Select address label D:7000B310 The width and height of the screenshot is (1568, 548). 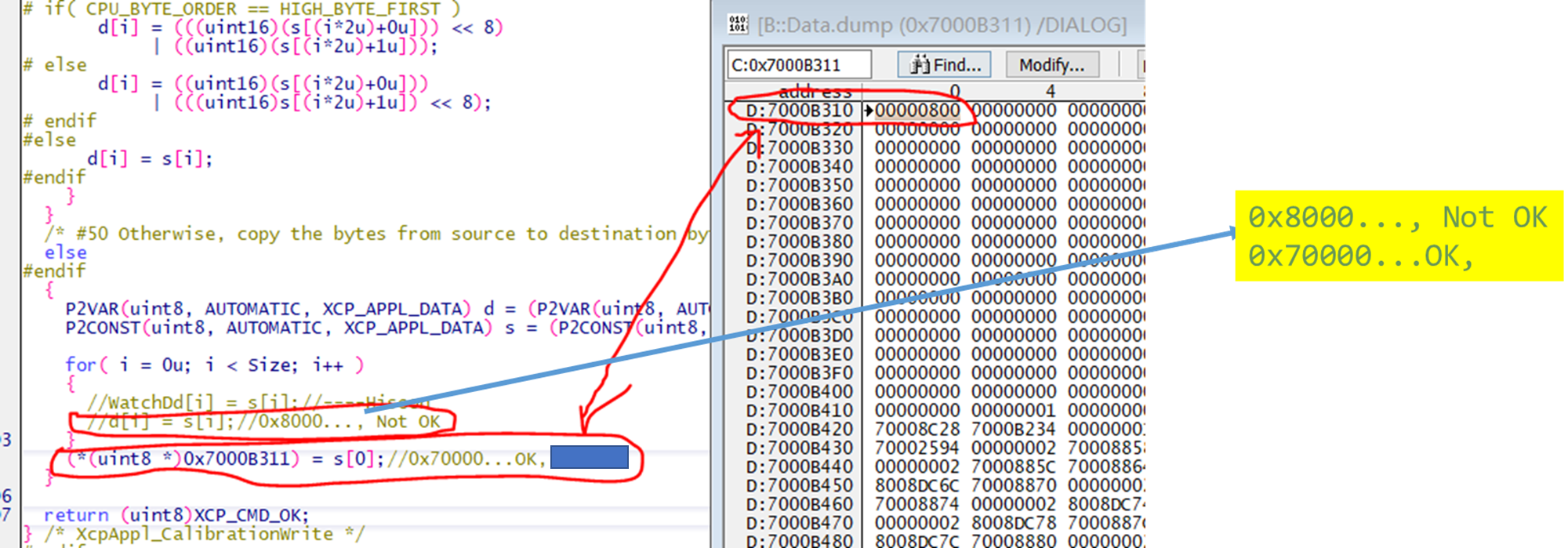[799, 111]
